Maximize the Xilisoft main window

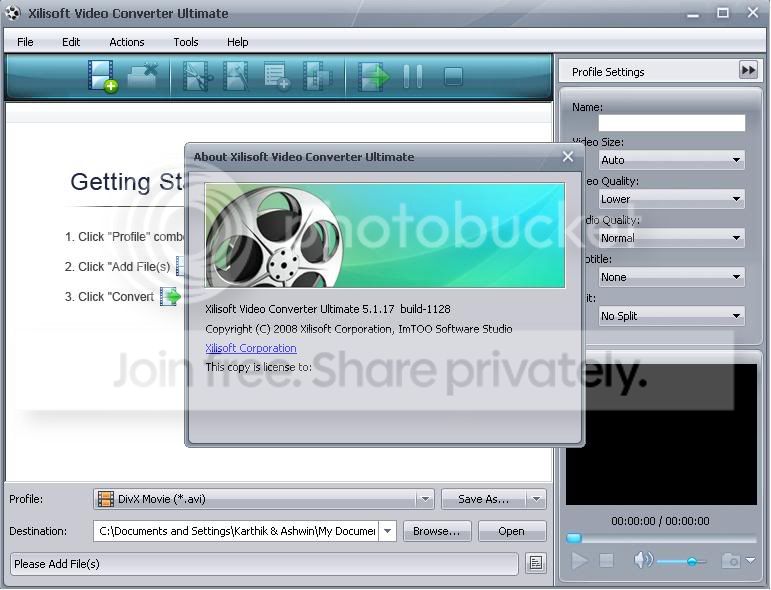coord(723,12)
